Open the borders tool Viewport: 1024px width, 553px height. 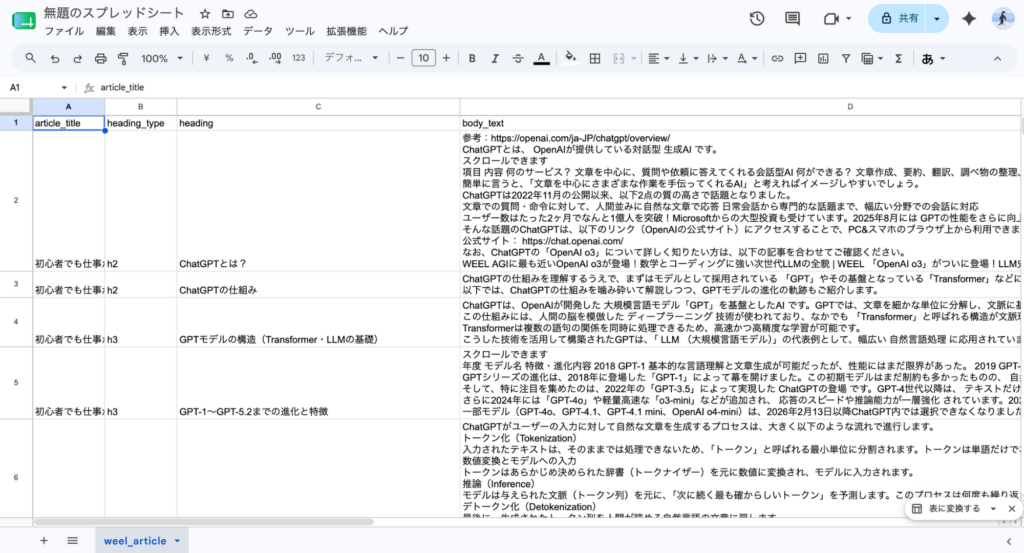(x=594, y=58)
